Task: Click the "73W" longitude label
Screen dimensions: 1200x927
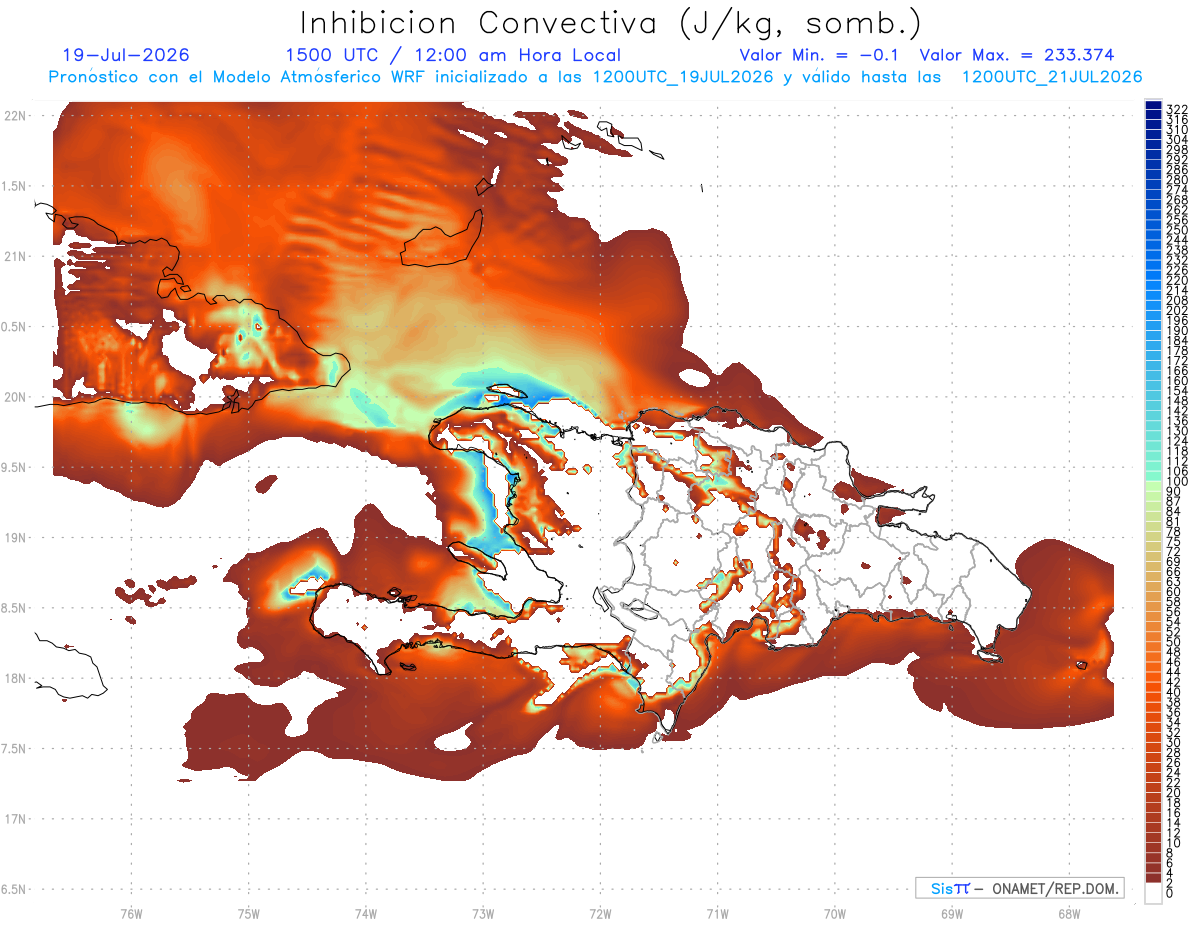Action: [483, 913]
